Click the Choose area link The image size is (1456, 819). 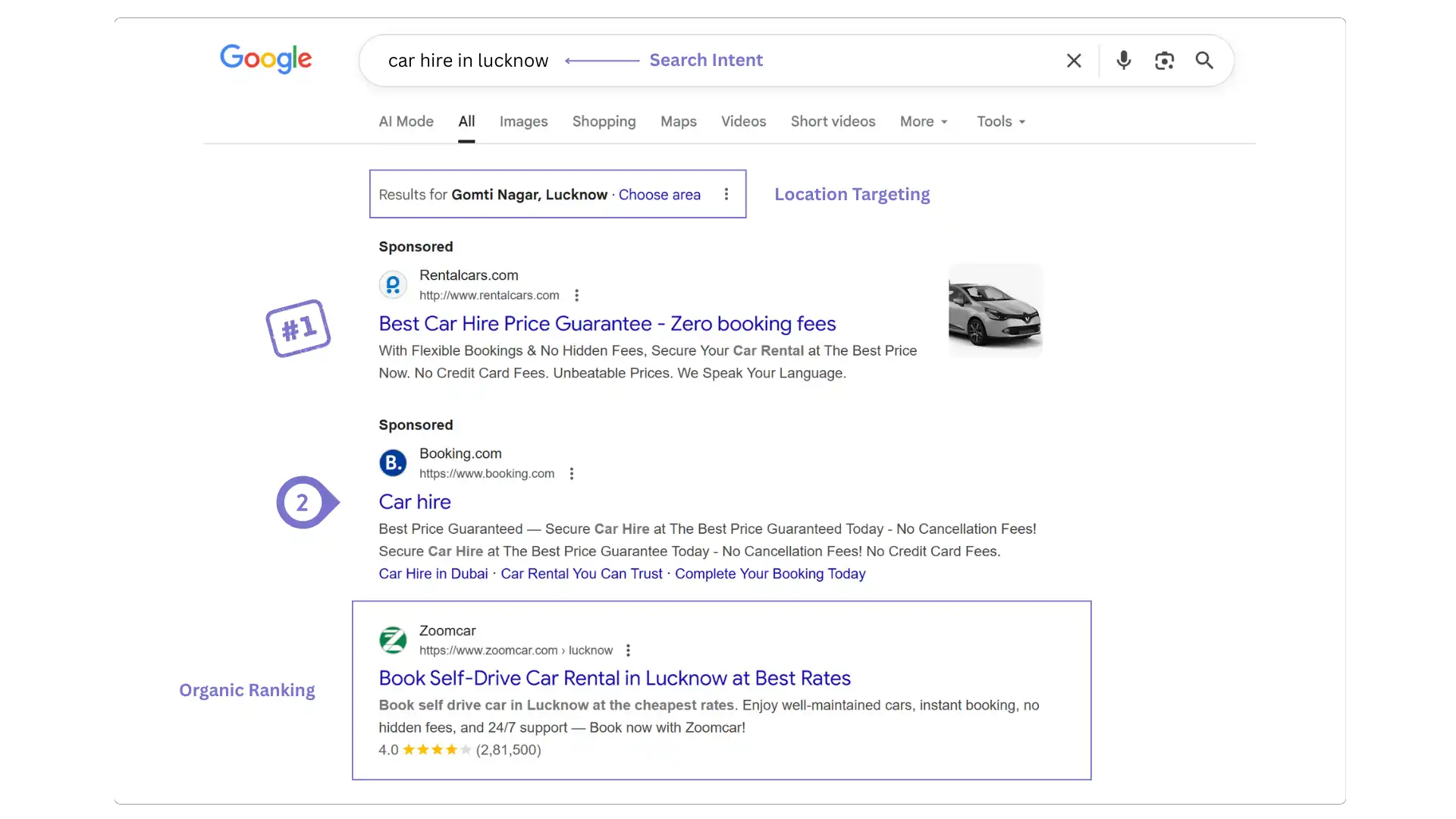click(x=660, y=194)
